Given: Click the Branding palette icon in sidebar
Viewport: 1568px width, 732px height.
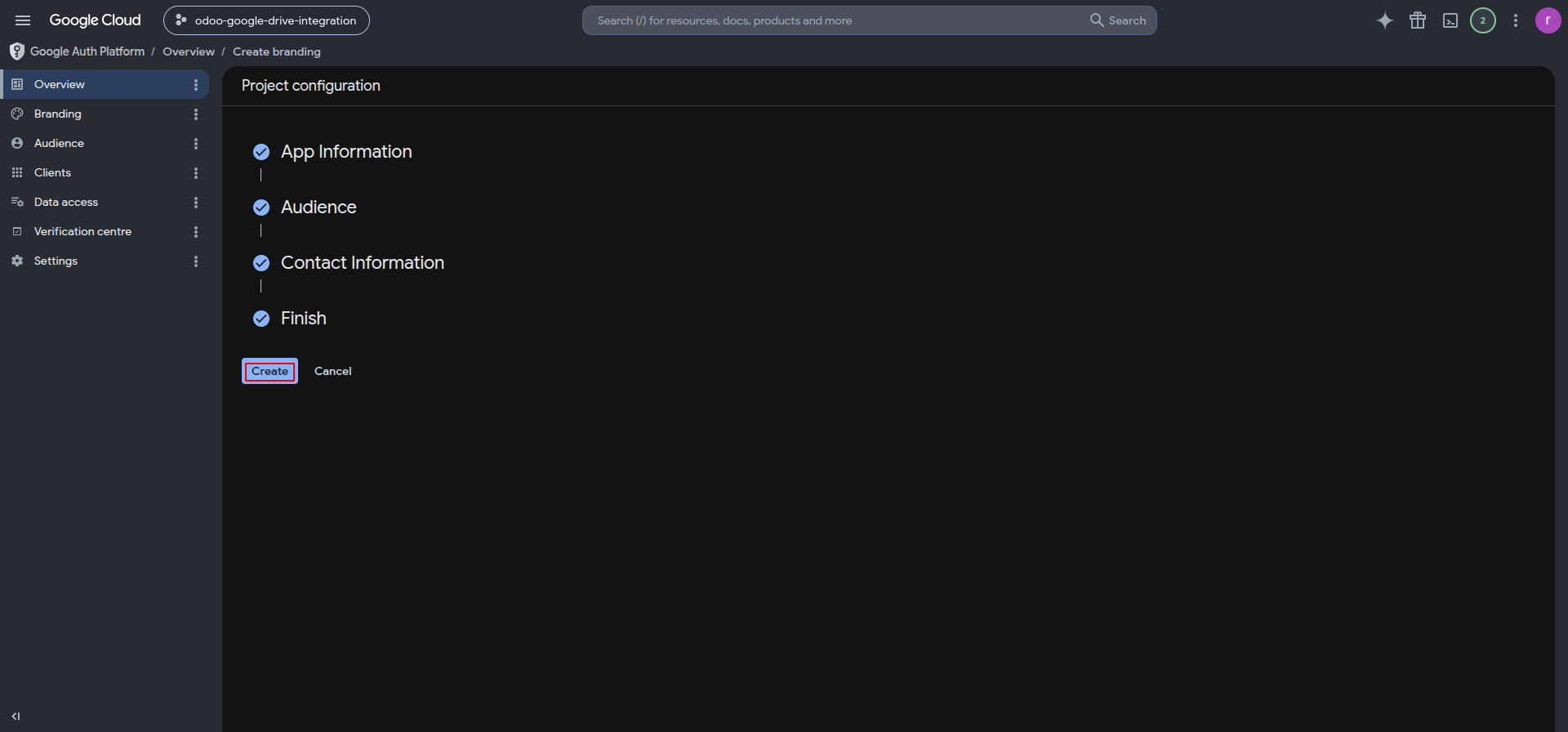Looking at the screenshot, I should coord(17,114).
